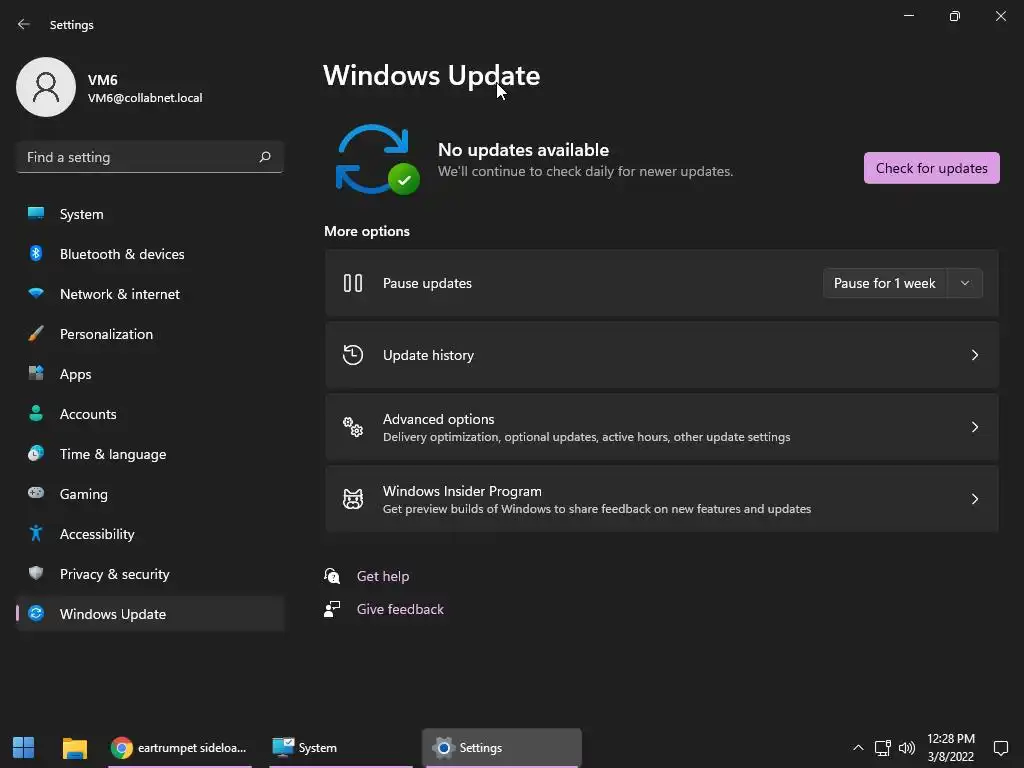Click the Give feedback icon
The width and height of the screenshot is (1024, 768).
tap(332, 609)
